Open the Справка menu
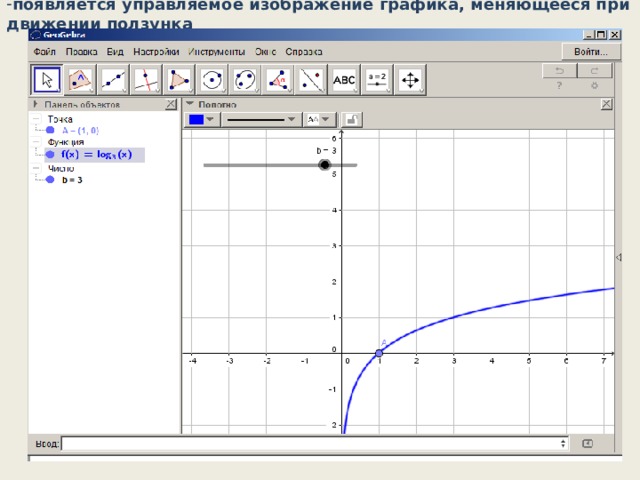The height and width of the screenshot is (480, 640). click(304, 52)
